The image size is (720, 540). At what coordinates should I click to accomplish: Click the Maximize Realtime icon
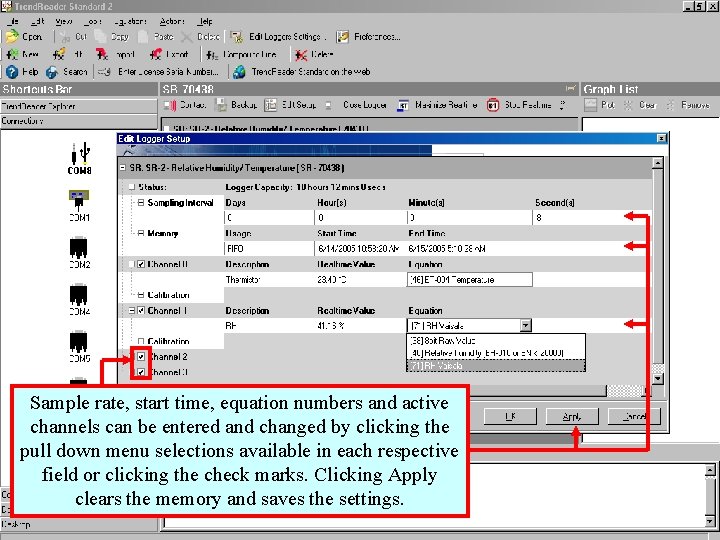coord(403,106)
